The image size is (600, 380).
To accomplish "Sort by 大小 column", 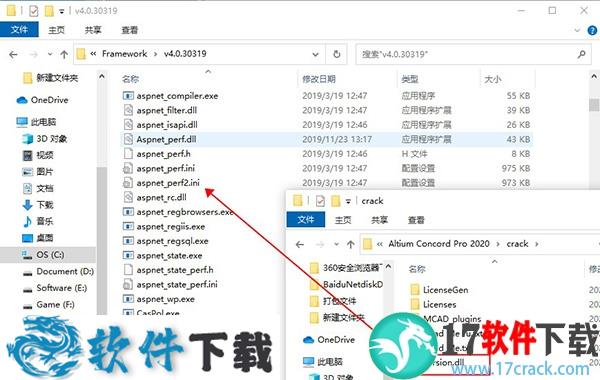I will (492, 79).
